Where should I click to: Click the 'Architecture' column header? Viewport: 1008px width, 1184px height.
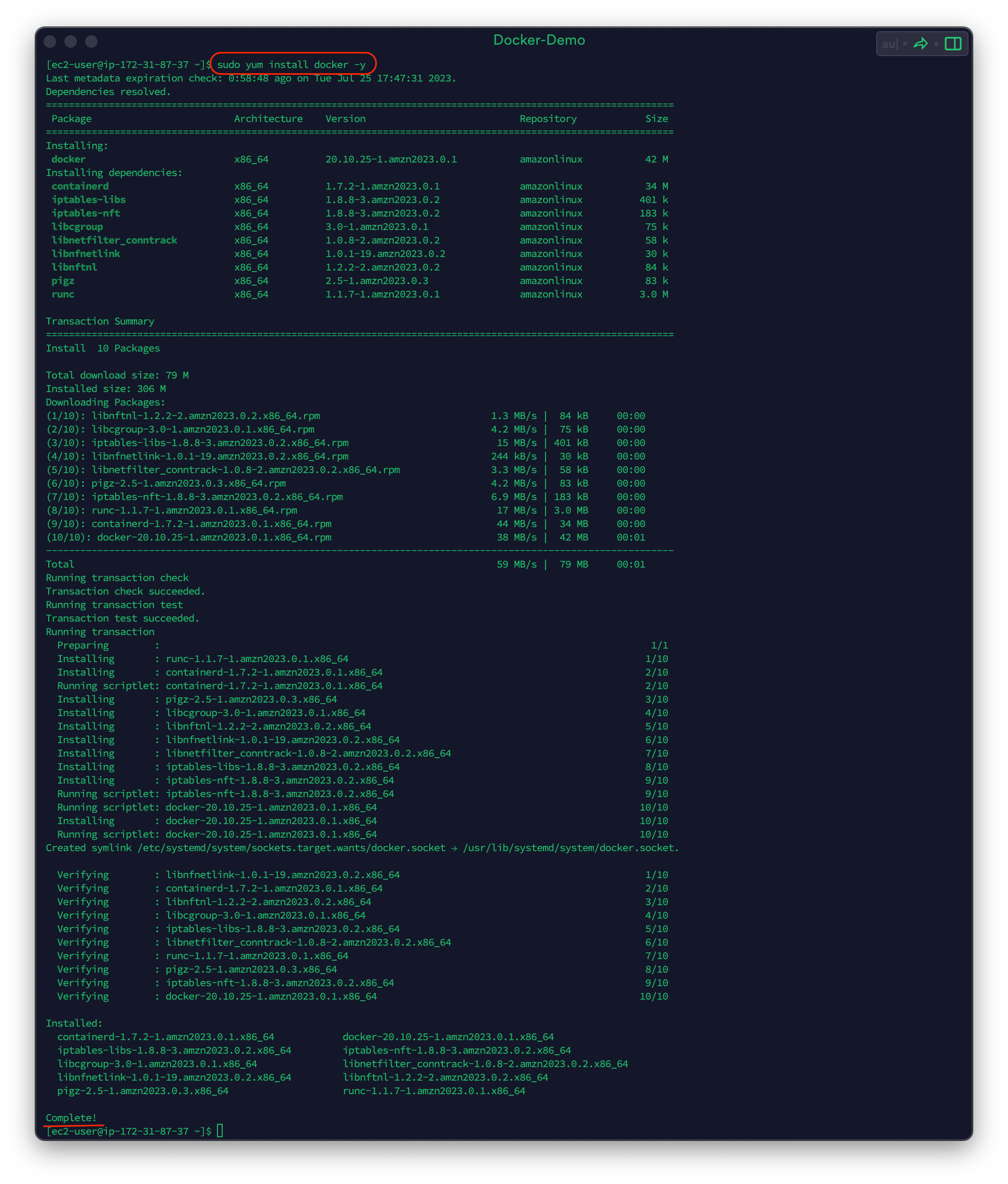pyautogui.click(x=268, y=119)
